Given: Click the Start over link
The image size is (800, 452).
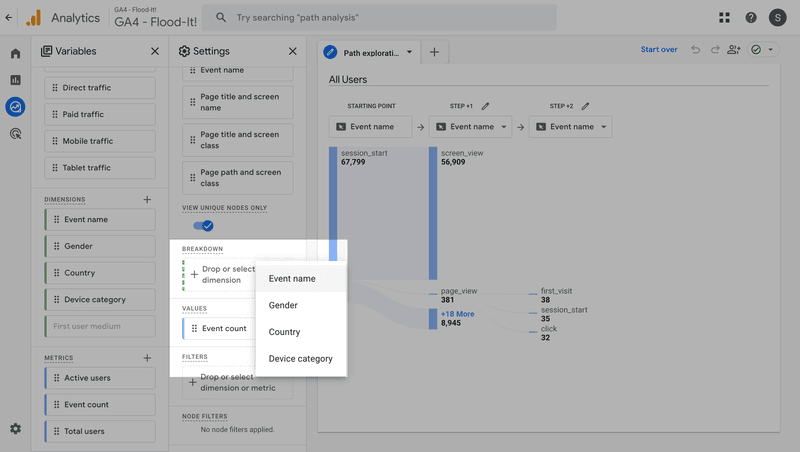Looking at the screenshot, I should [659, 50].
